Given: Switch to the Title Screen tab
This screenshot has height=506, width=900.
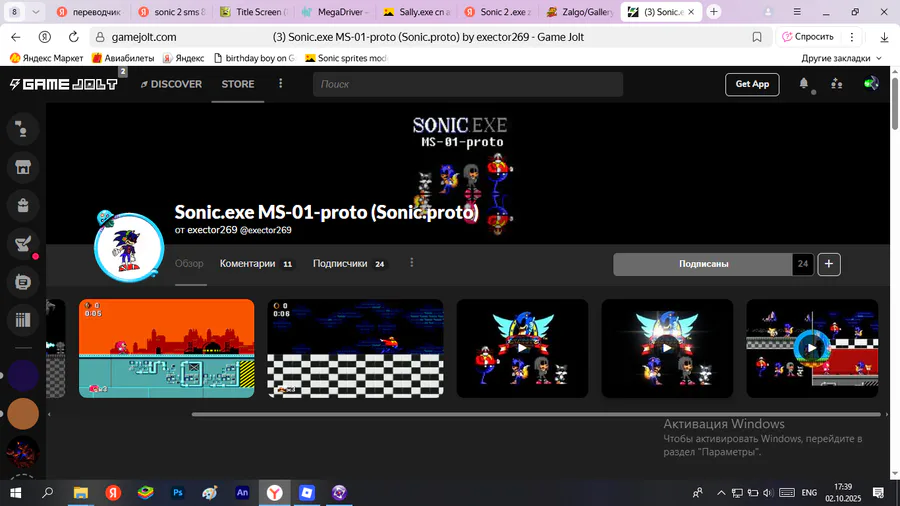Looking at the screenshot, I should click(x=253, y=11).
